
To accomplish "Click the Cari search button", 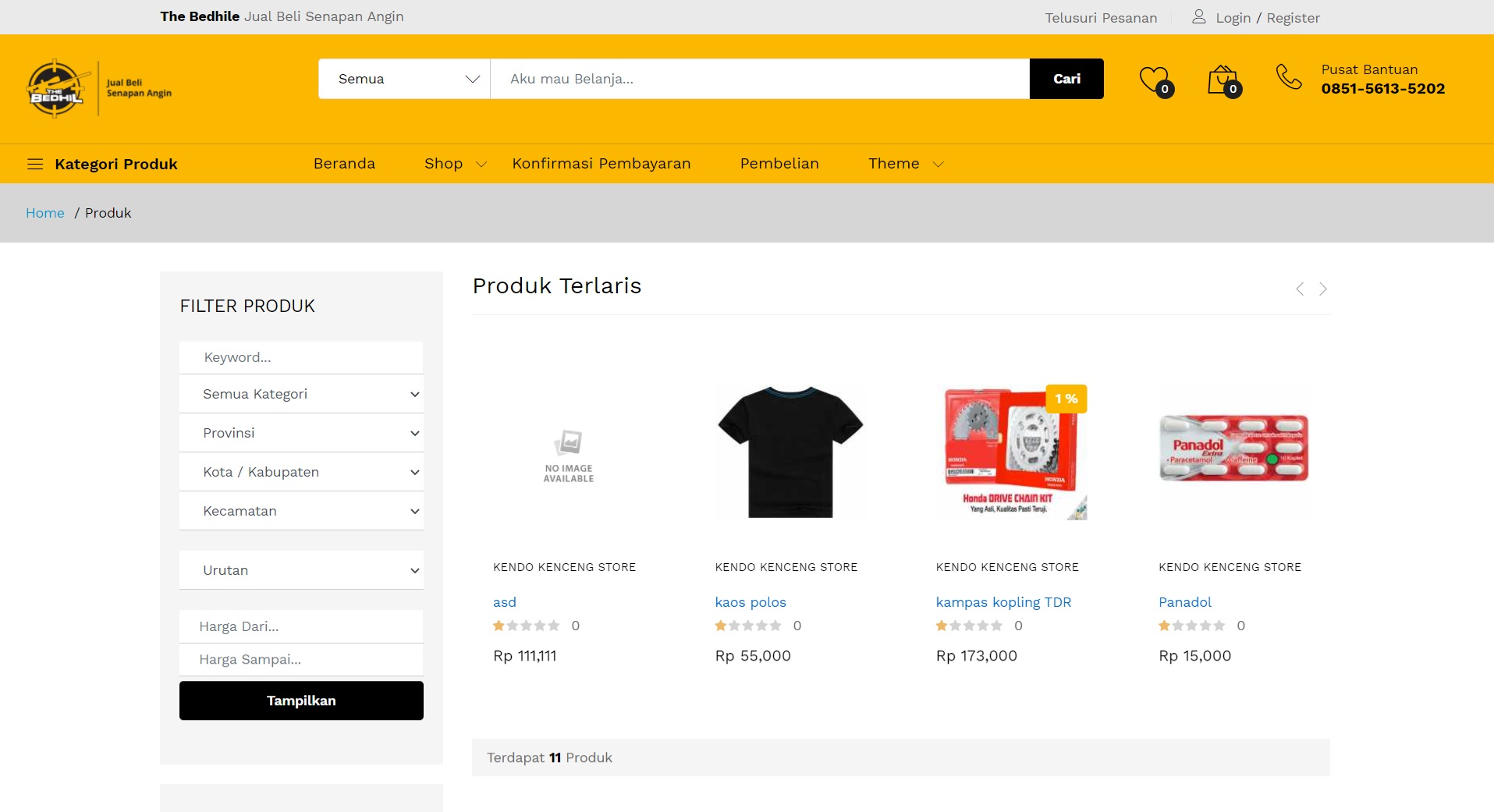I will pos(1066,79).
